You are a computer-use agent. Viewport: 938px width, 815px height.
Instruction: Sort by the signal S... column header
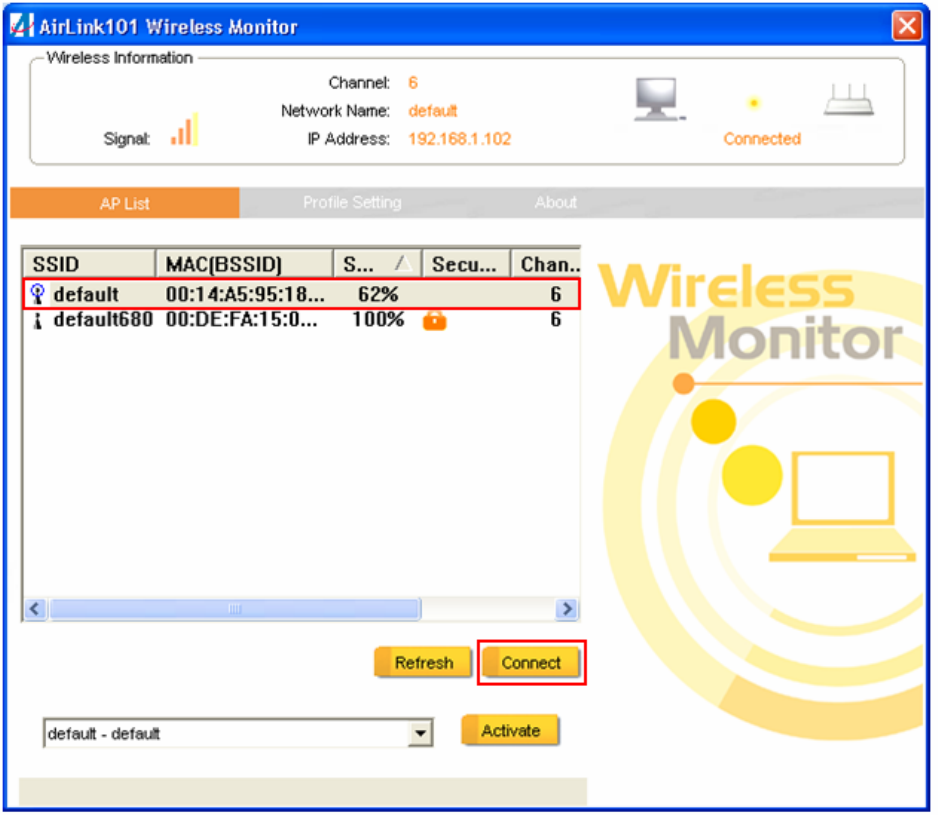(377, 264)
